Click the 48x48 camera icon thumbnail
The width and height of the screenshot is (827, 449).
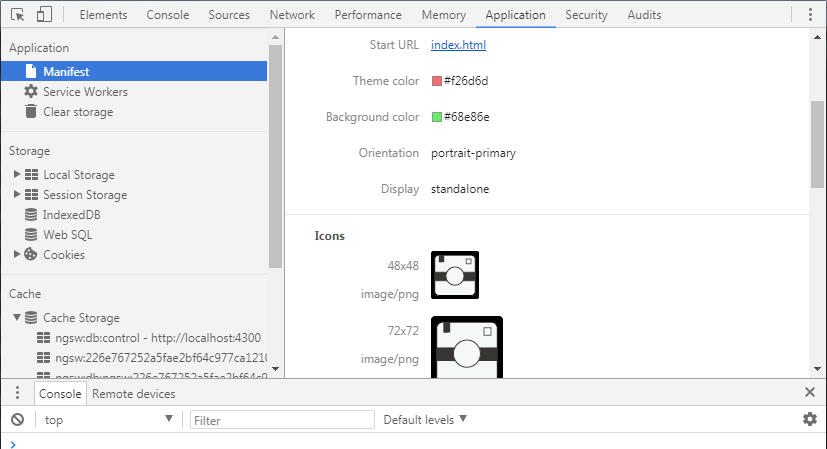455,275
